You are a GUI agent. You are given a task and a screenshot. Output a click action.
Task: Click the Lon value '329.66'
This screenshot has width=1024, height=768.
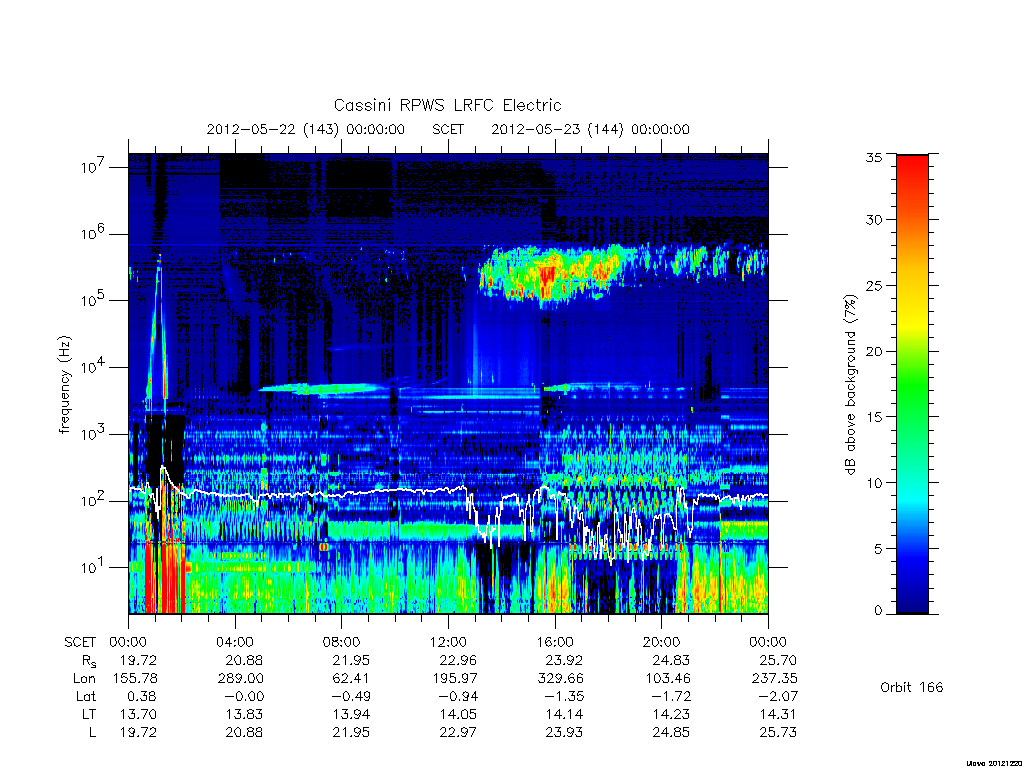point(560,679)
